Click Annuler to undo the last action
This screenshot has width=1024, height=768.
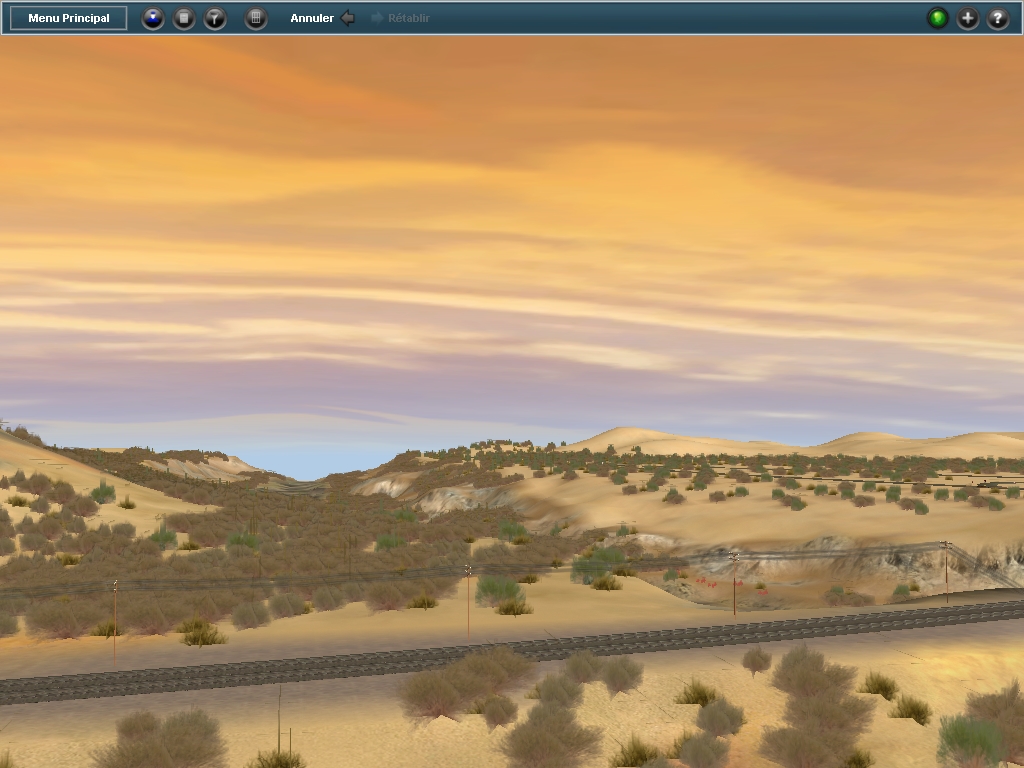[x=323, y=18]
